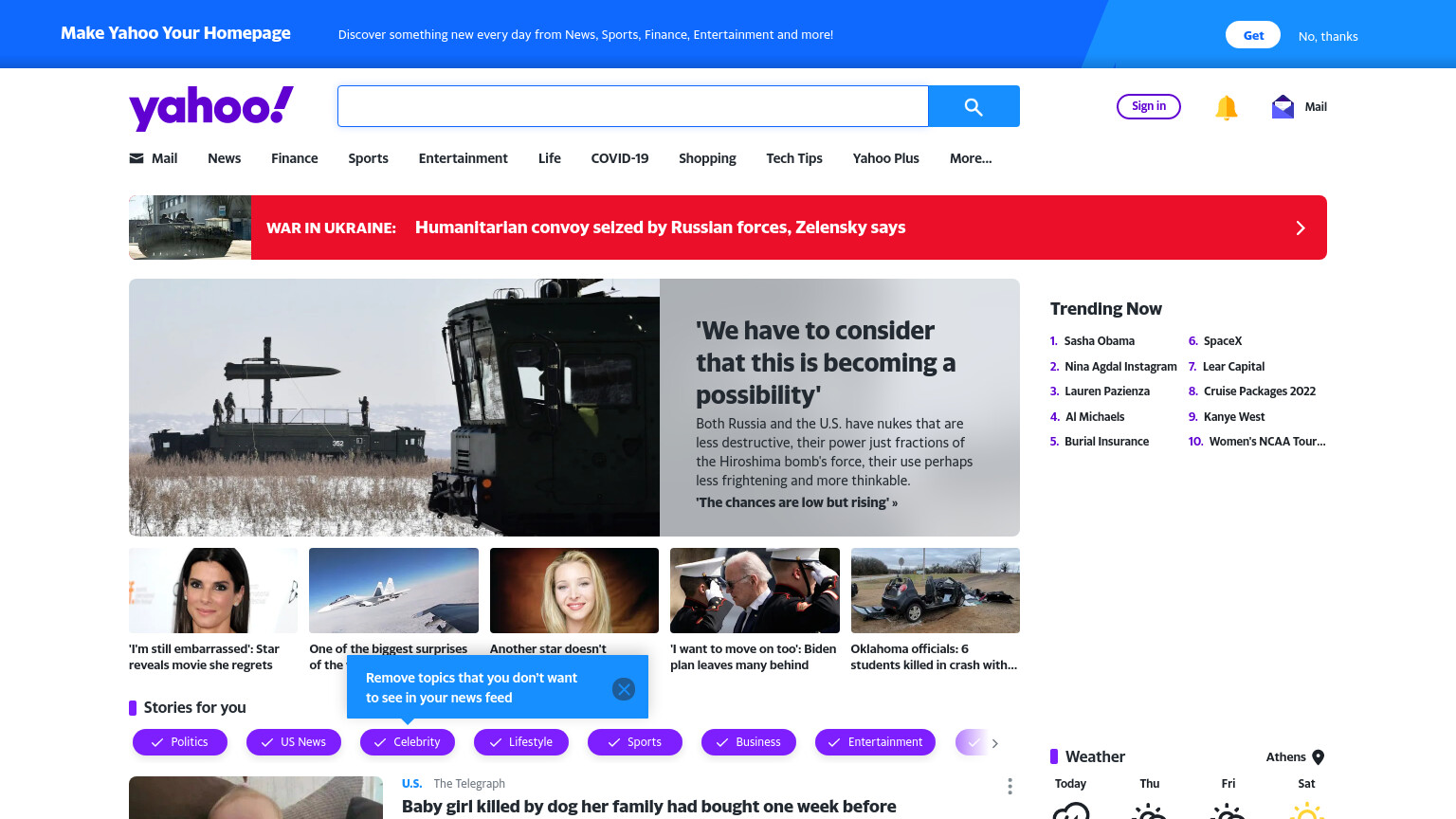The width and height of the screenshot is (1456, 819).
Task: Open the notifications bell
Action: [x=1227, y=107]
